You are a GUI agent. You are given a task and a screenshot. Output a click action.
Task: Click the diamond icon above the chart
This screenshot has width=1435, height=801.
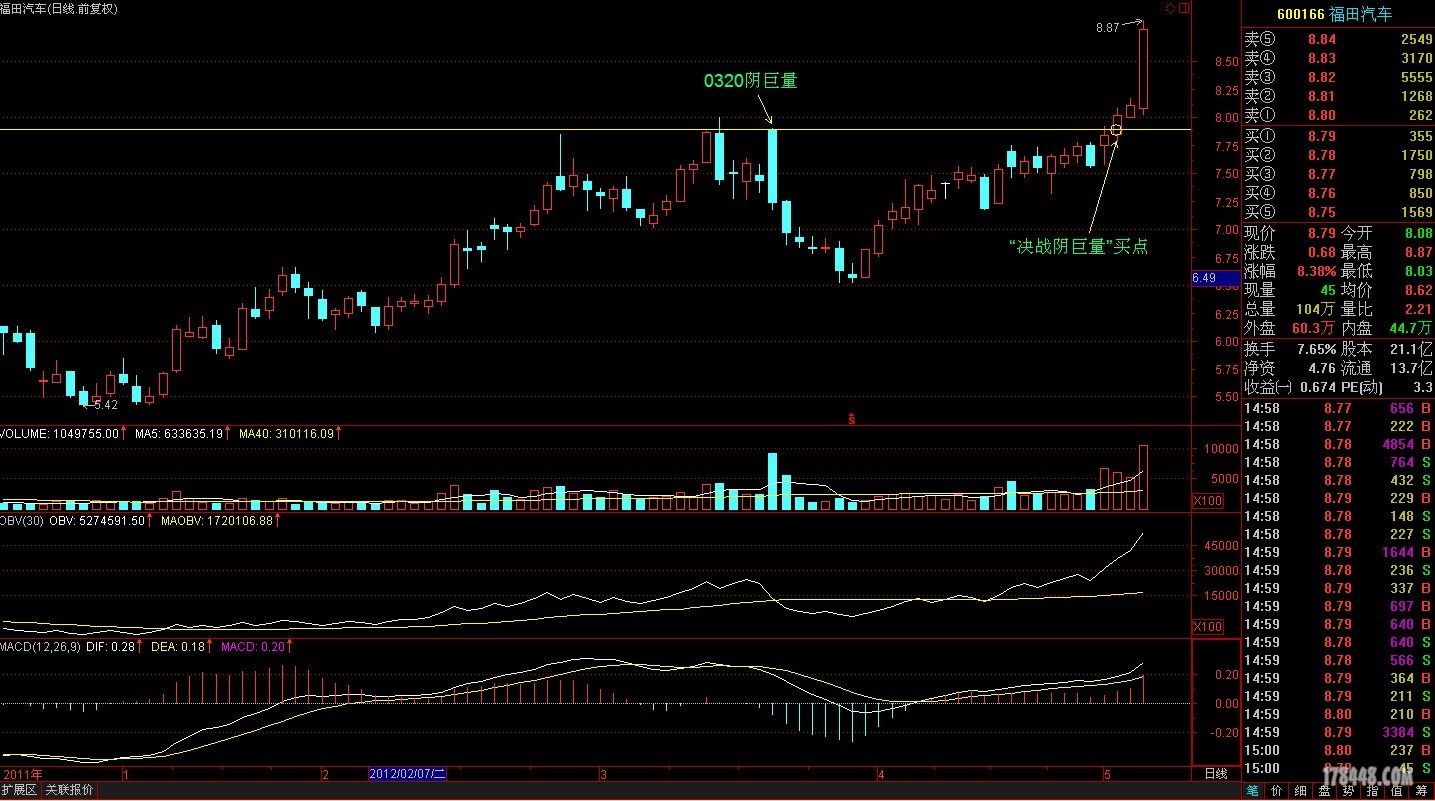1171,8
